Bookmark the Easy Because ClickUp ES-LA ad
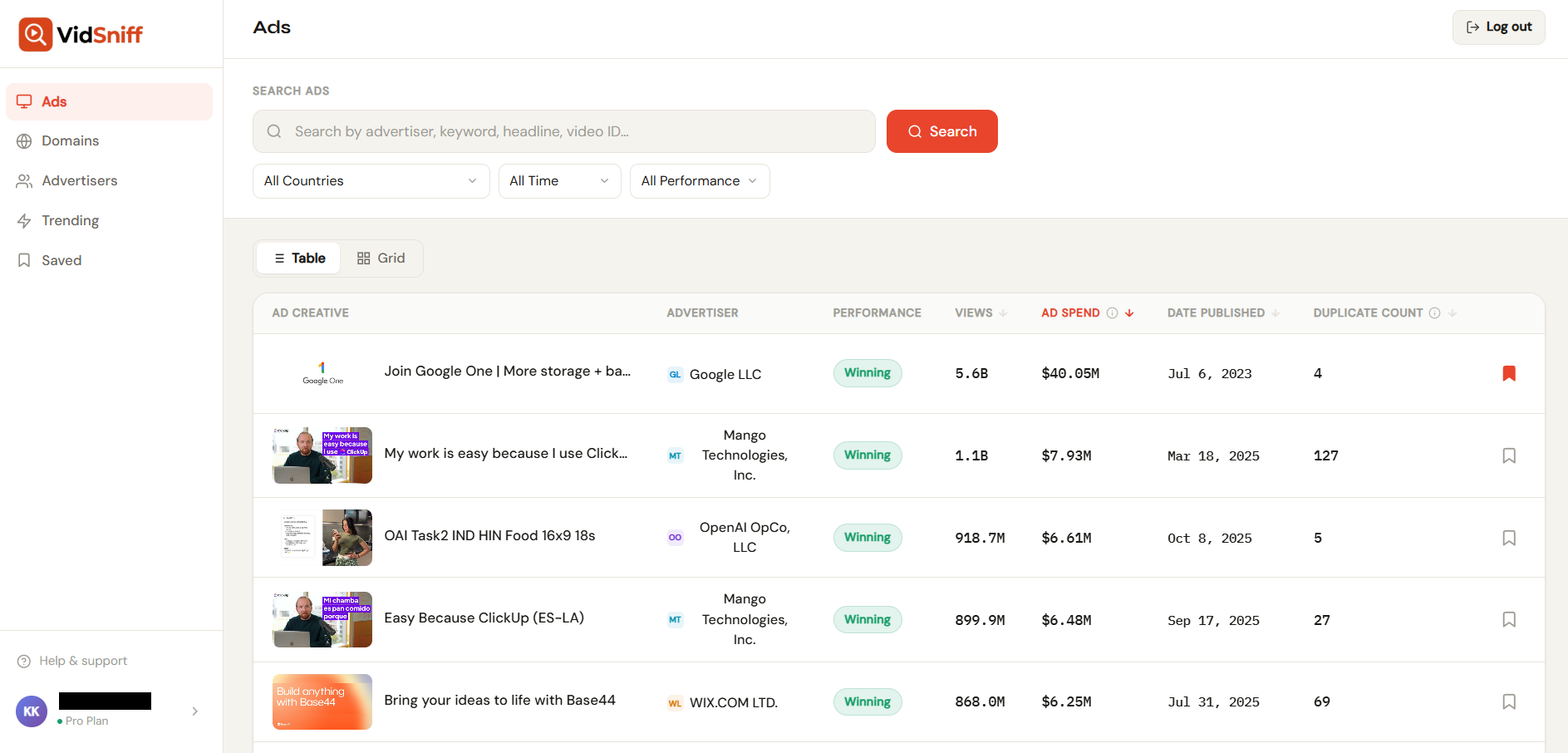 coord(1509,620)
